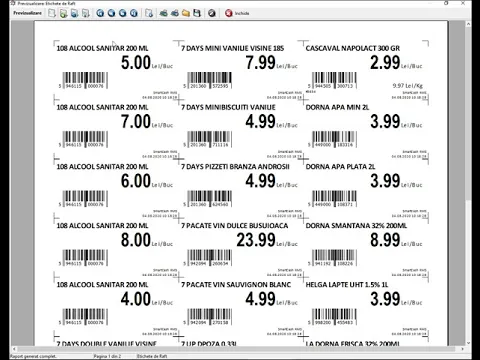Click the horizontal scrollbar left arrow
This screenshot has height=360, width=480.
click(14, 349)
